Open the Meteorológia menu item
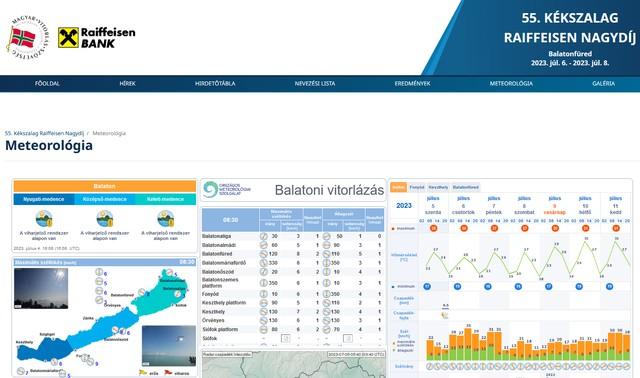The image size is (640, 378). (511, 83)
